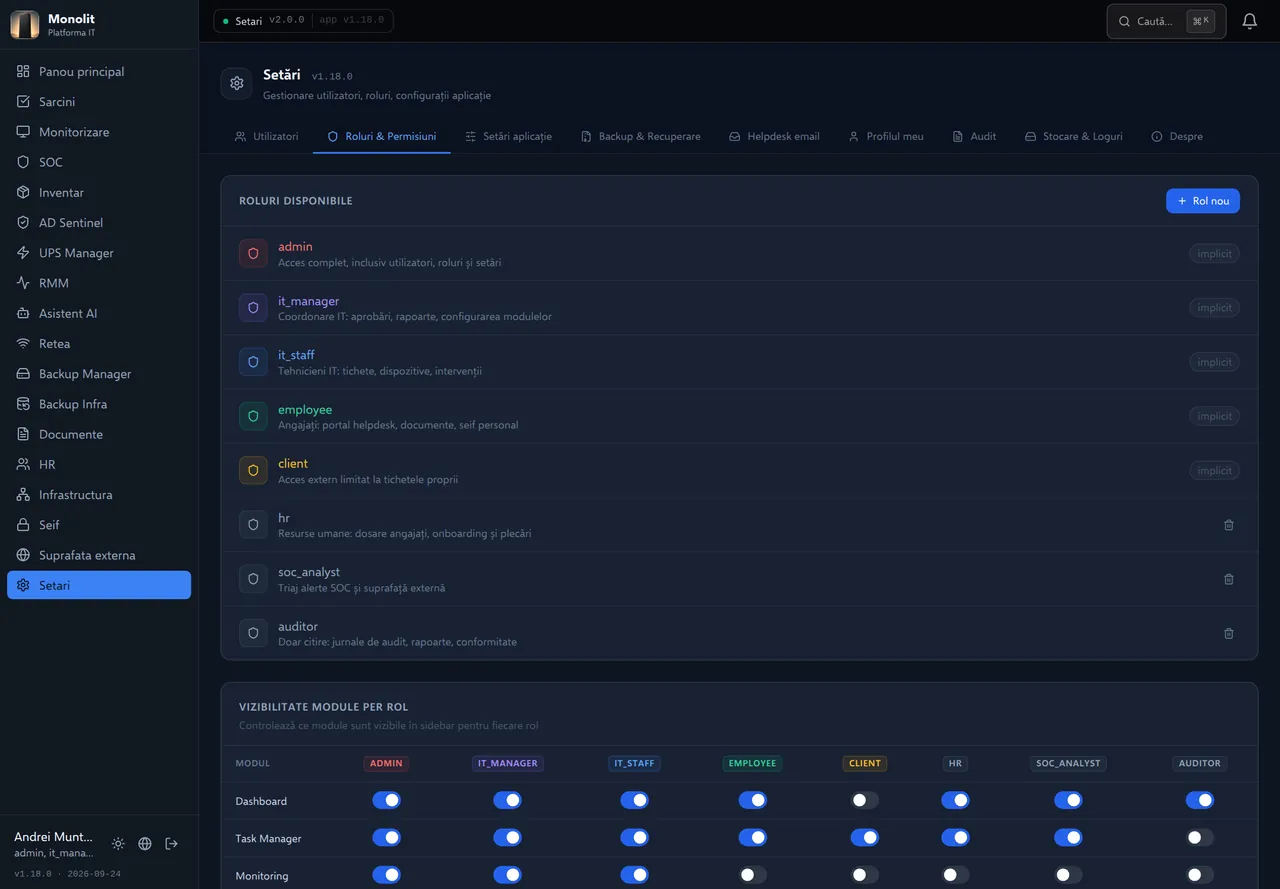
Task: Click the SOC_ANALYST column header badge
Action: pyautogui.click(x=1068, y=763)
